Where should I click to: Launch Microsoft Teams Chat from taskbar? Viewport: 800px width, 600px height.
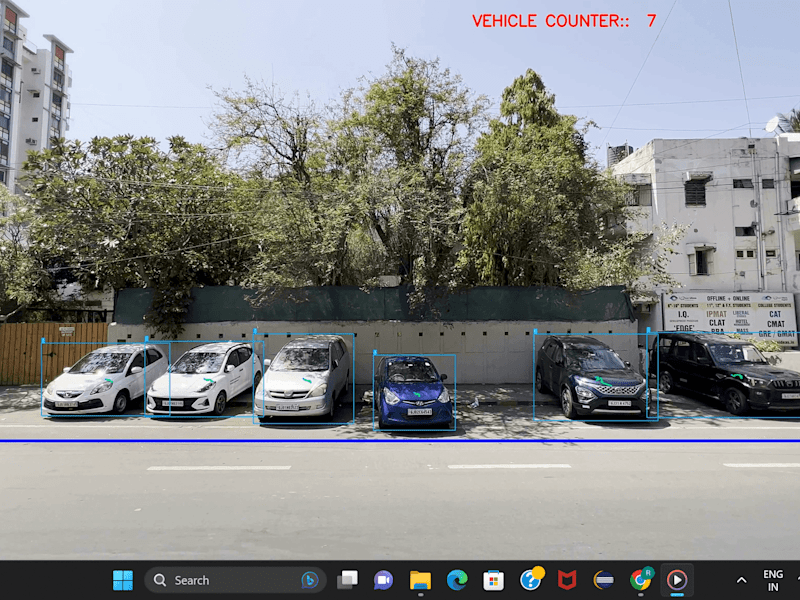pyautogui.click(x=383, y=580)
